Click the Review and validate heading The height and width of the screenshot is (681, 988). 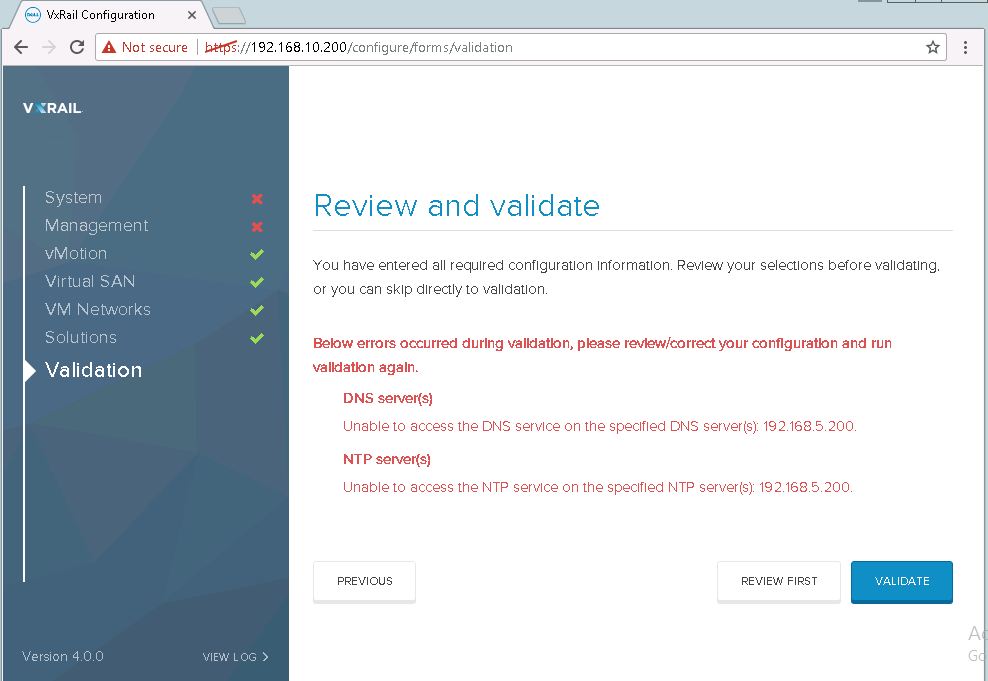tap(456, 206)
